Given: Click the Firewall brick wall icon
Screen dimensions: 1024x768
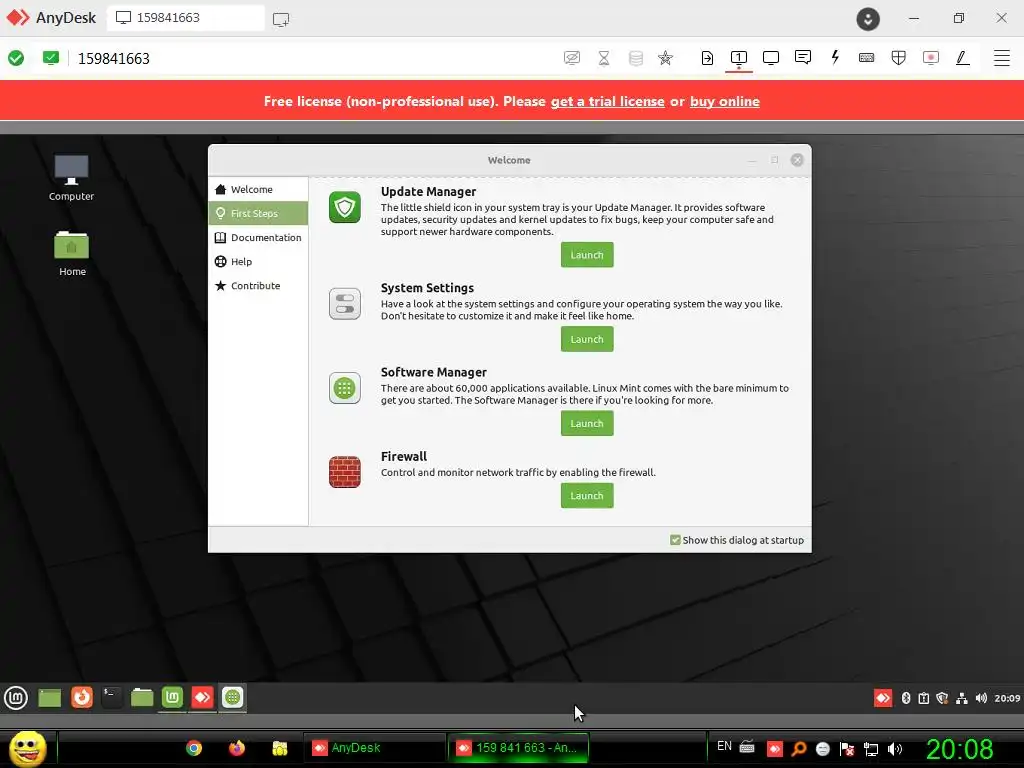Looking at the screenshot, I should [x=345, y=472].
